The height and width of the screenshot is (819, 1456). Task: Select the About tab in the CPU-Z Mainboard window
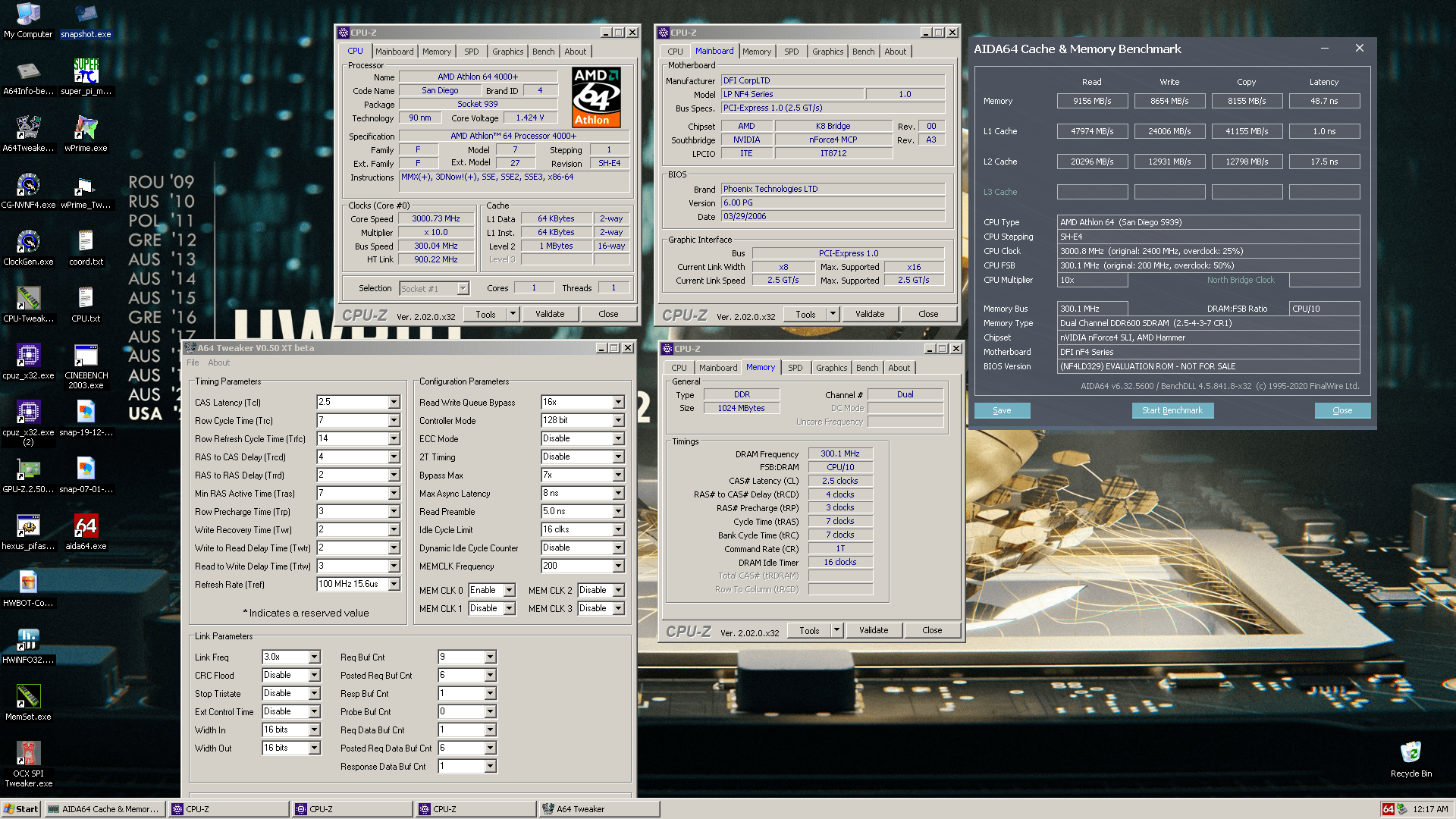pos(896,52)
